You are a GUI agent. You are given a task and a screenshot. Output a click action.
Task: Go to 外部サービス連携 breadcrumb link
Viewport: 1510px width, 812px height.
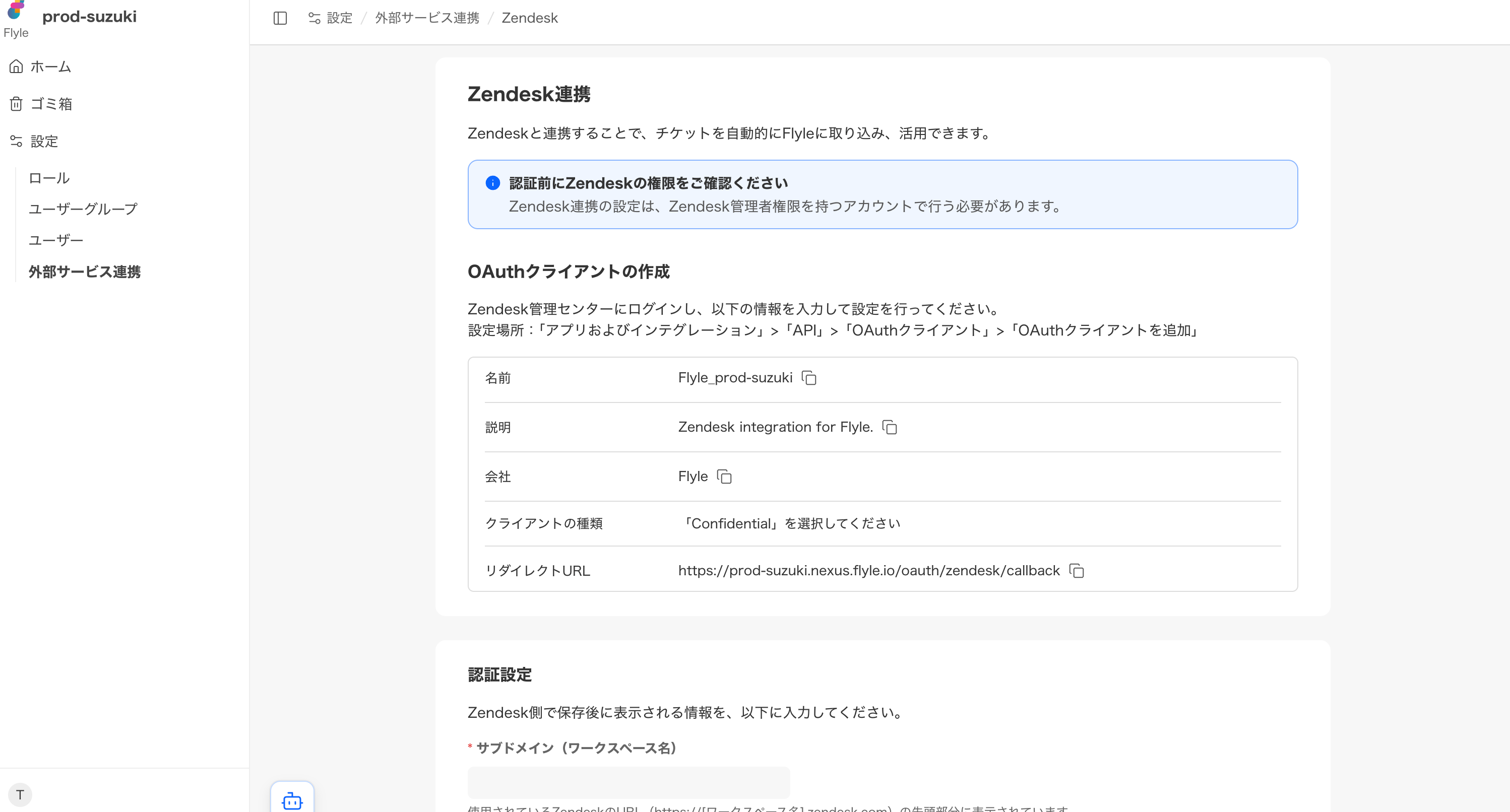point(427,18)
